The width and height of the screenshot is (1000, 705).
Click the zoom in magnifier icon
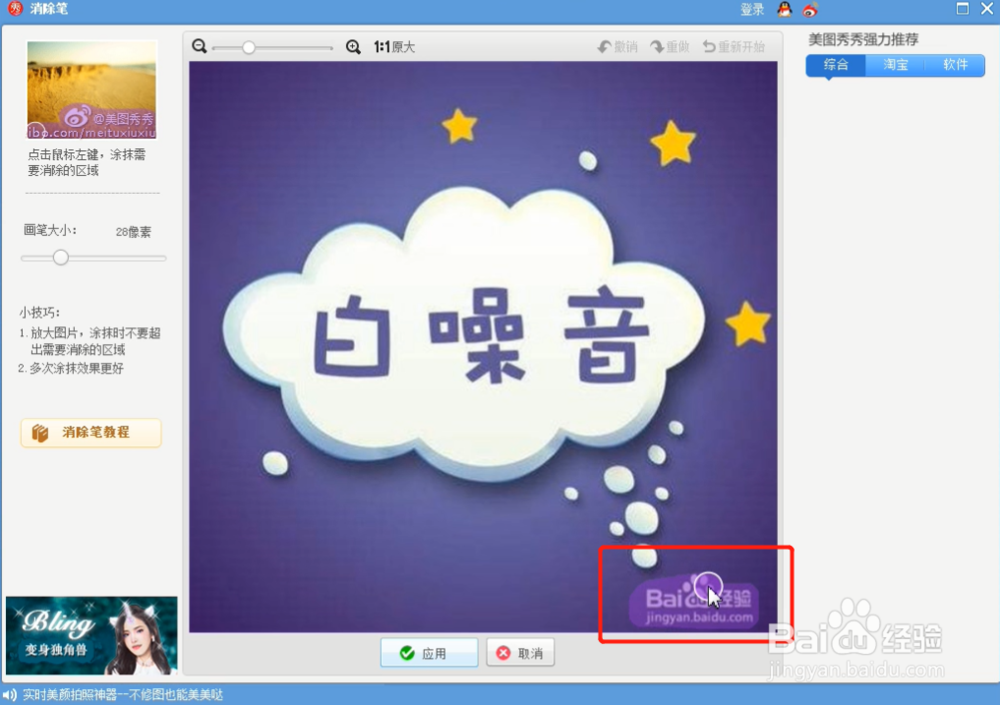point(353,47)
